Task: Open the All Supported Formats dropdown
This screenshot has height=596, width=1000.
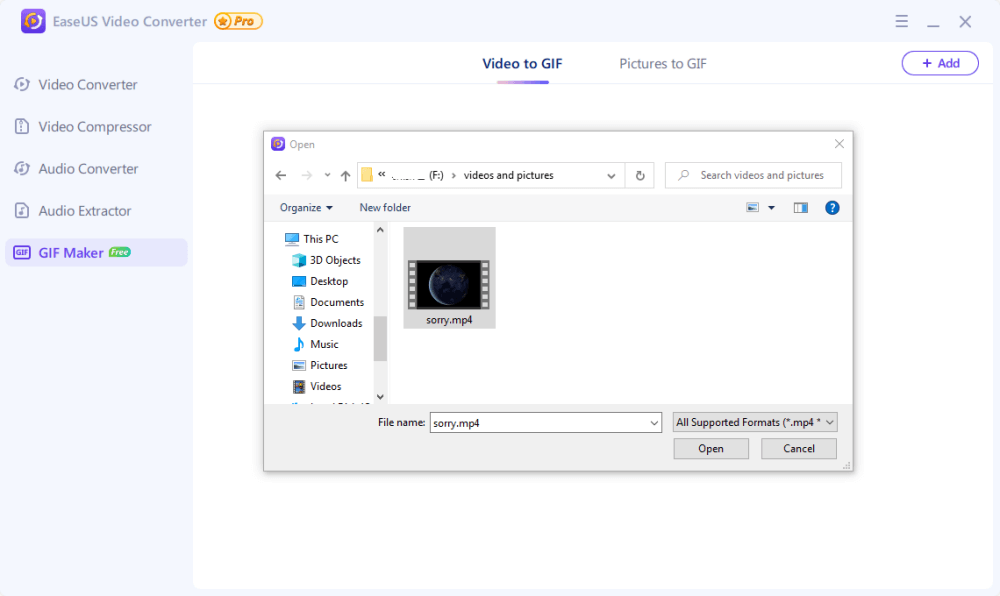Action: (x=755, y=422)
